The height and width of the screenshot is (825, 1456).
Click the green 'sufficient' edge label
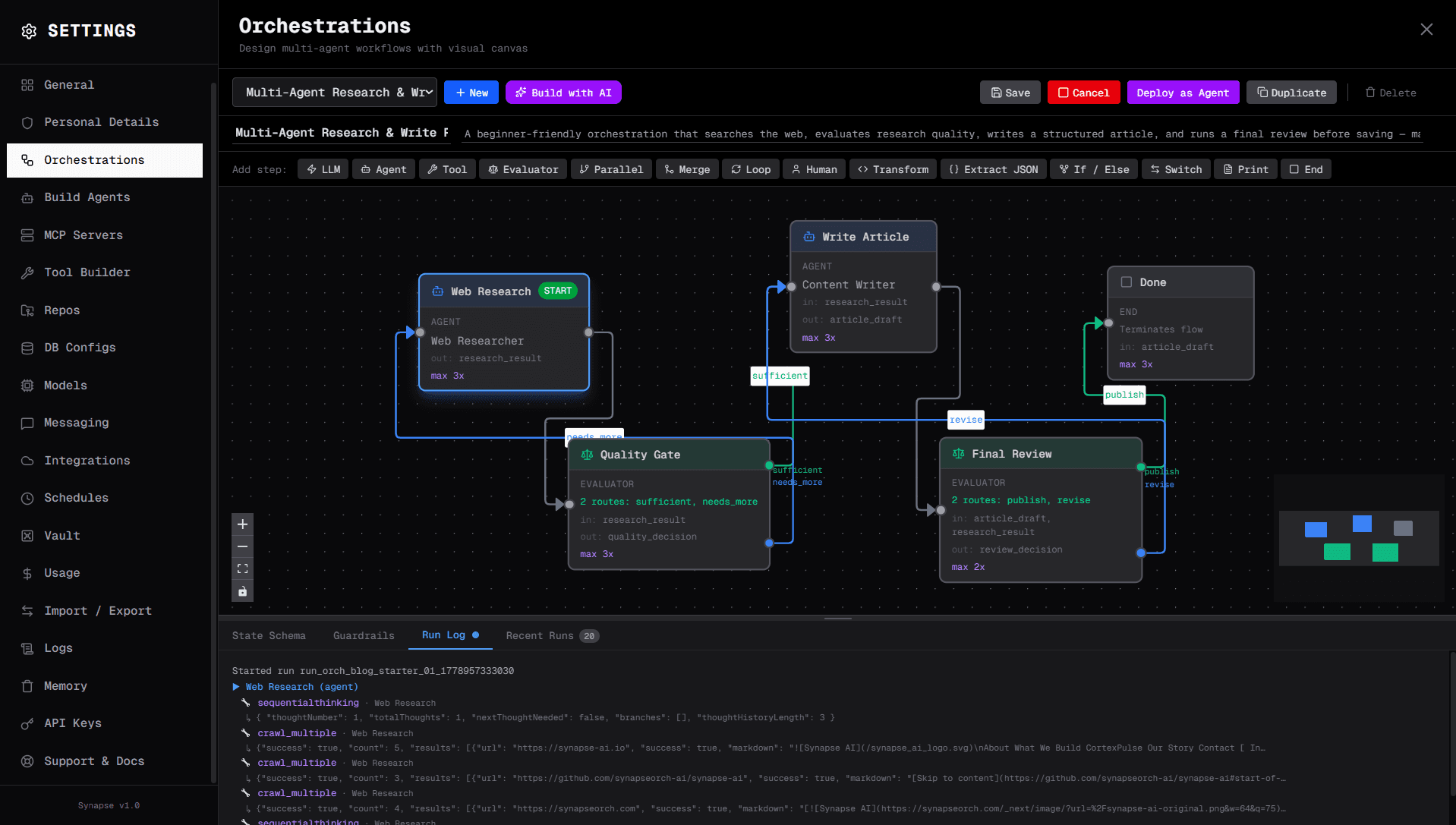[780, 376]
